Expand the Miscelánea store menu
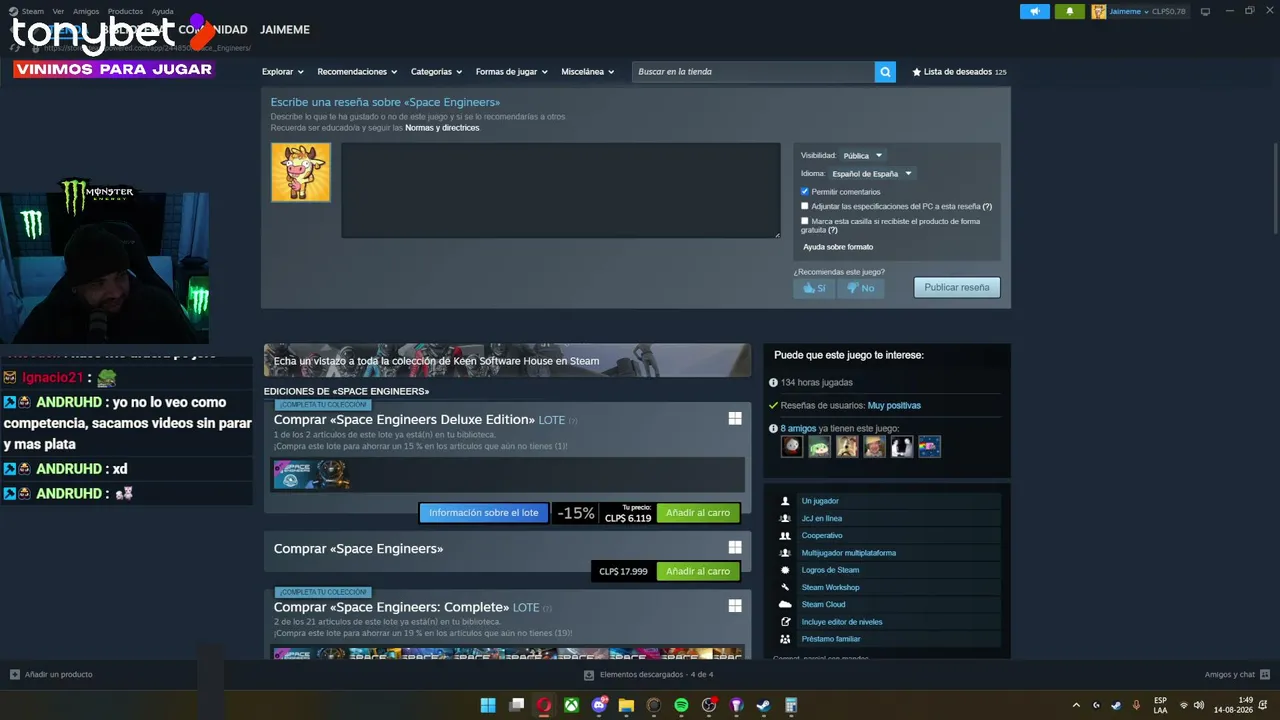Screen dimensions: 1280x720 click(x=588, y=72)
